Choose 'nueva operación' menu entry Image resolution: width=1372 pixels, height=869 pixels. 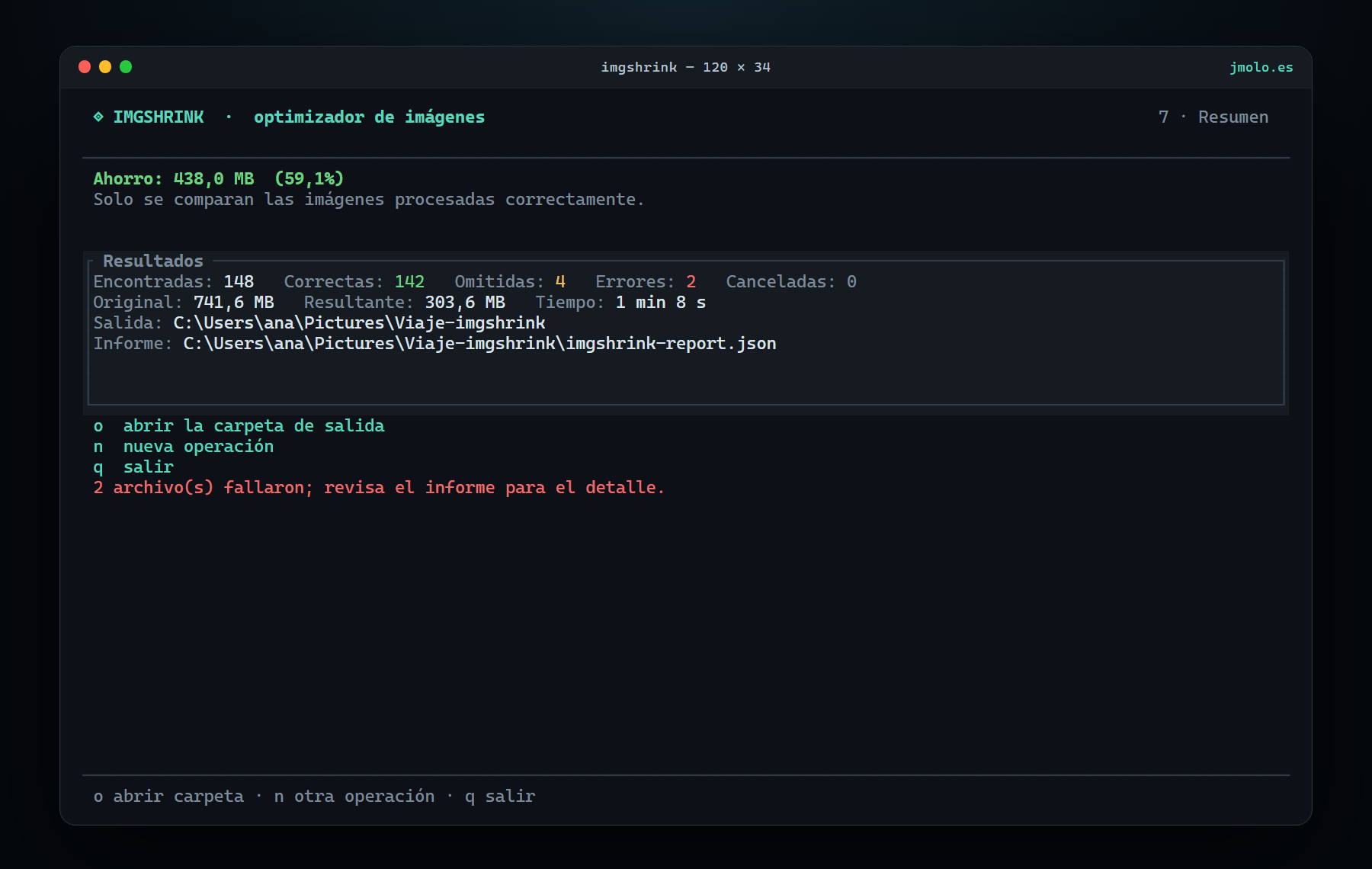coord(183,446)
